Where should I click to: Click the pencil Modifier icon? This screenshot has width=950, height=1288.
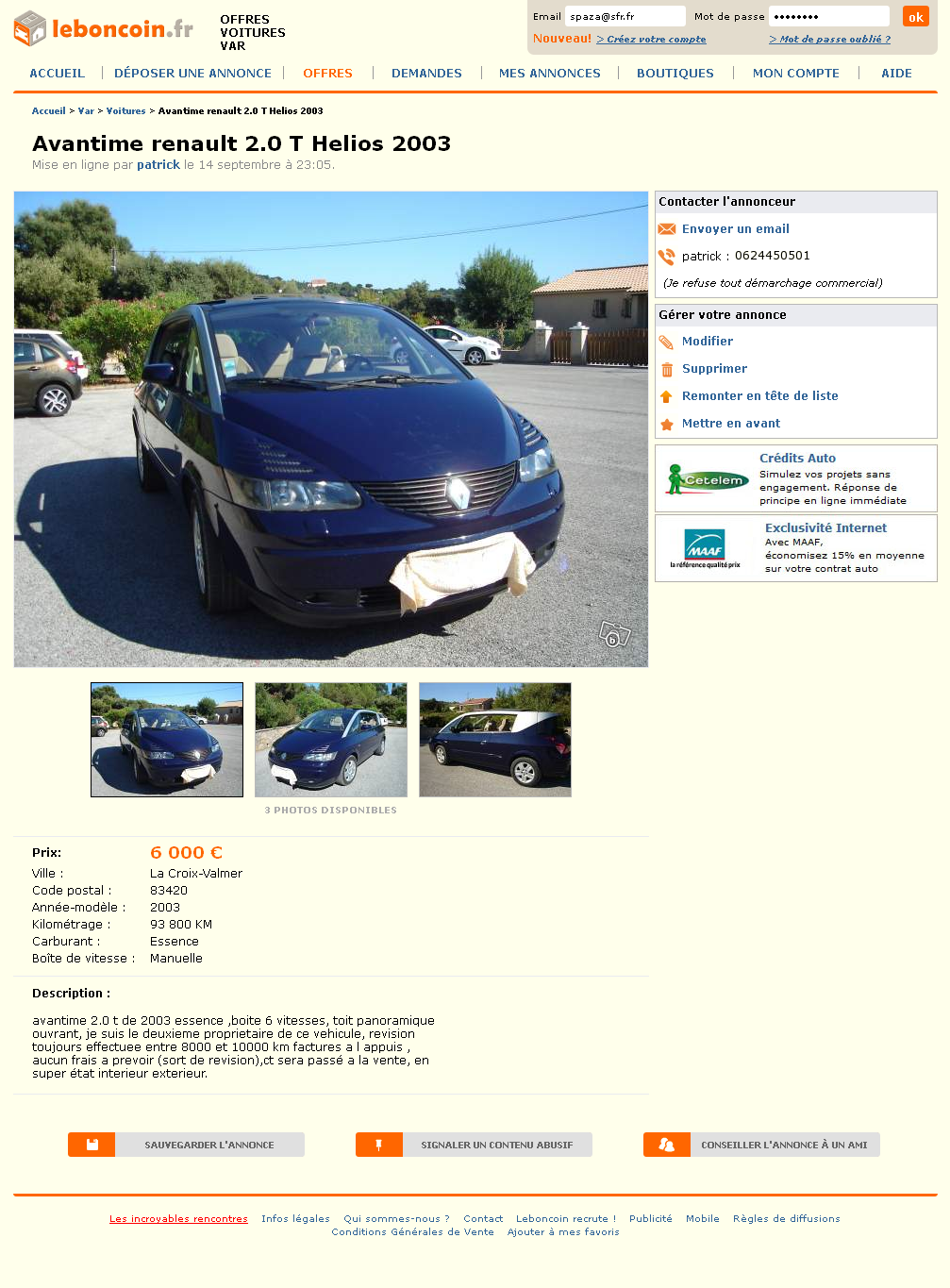pyautogui.click(x=667, y=342)
